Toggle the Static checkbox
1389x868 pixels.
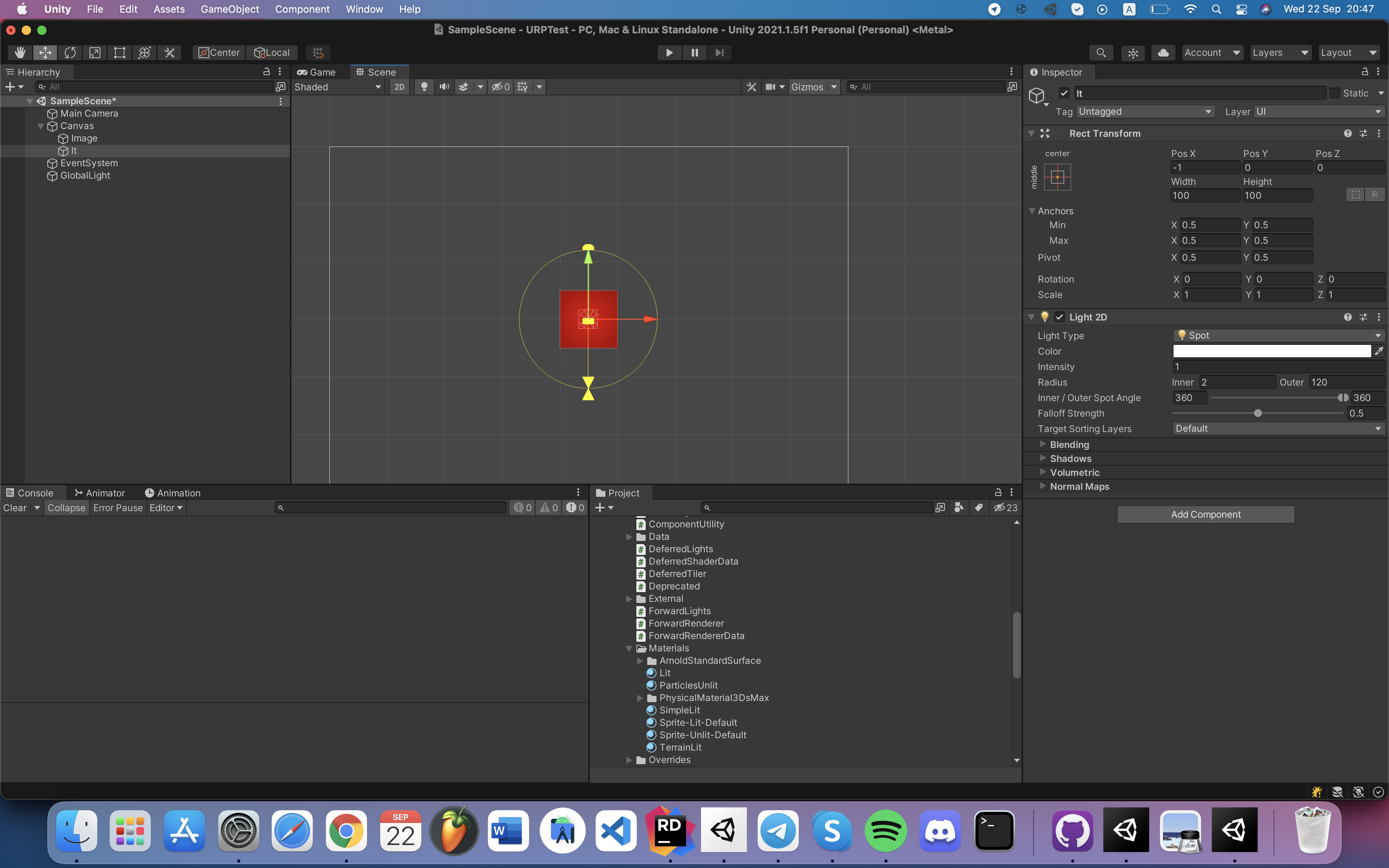pyautogui.click(x=1334, y=93)
